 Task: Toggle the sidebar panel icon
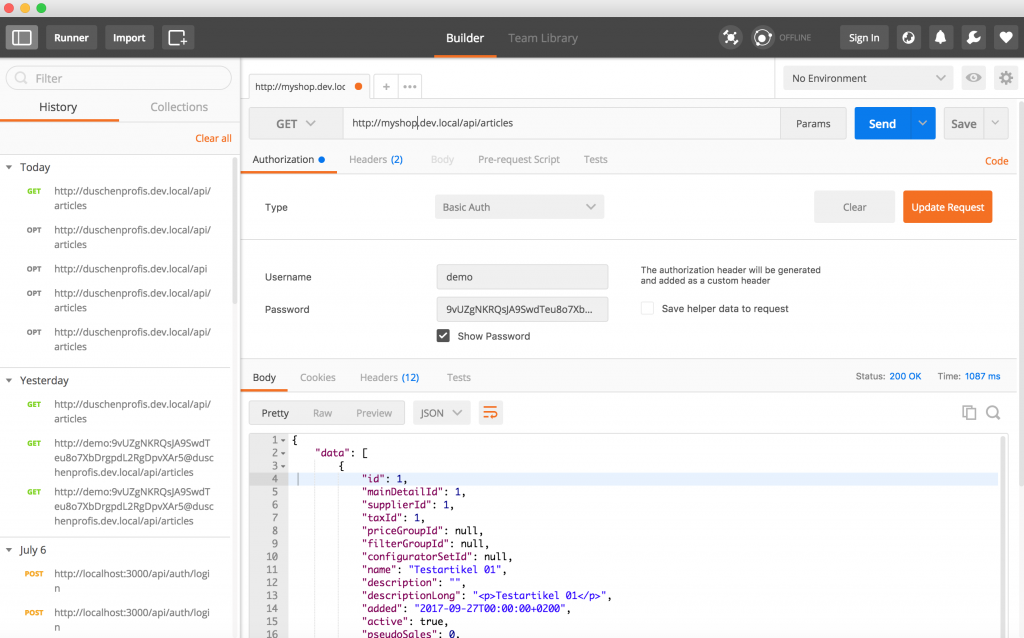(22, 38)
